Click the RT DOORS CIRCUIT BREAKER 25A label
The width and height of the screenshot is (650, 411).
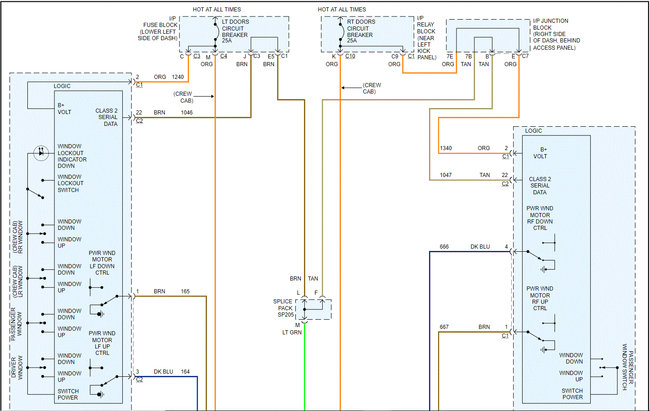tap(361, 32)
